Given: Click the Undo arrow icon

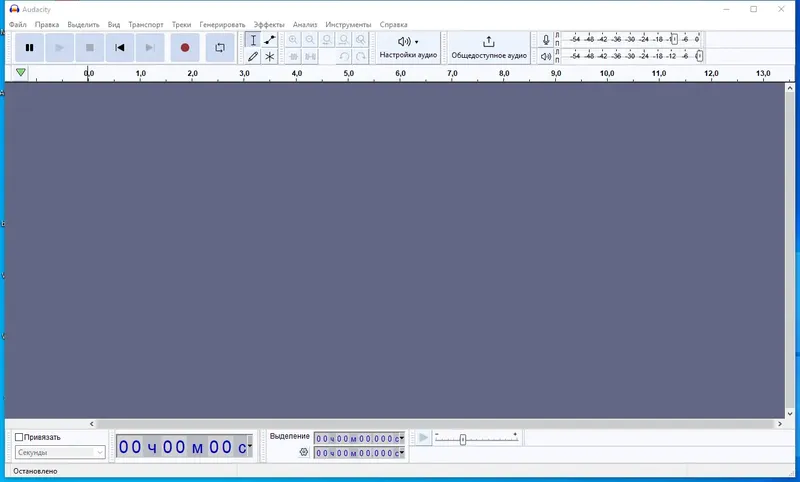Looking at the screenshot, I should pos(344,57).
